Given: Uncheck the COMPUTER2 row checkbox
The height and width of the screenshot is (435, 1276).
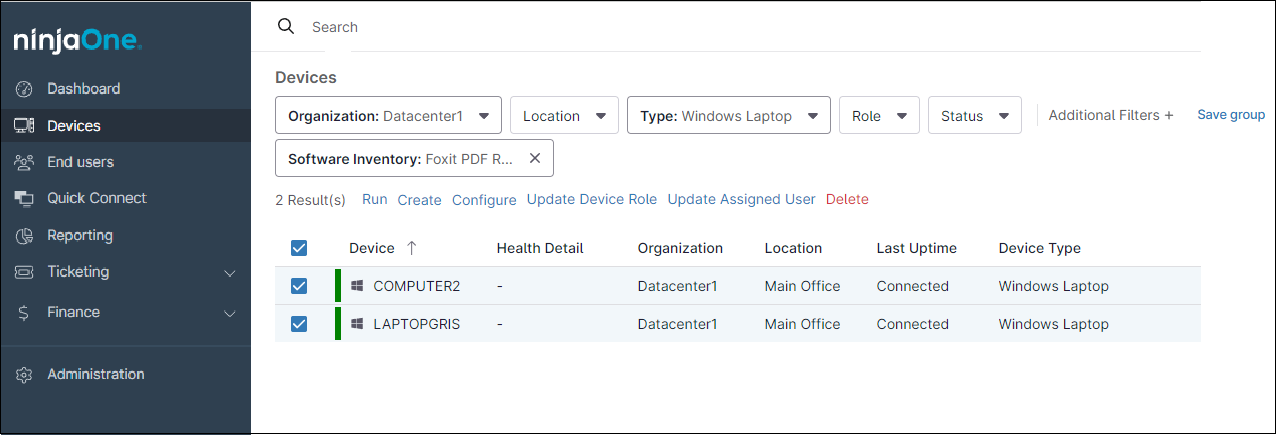Looking at the screenshot, I should (298, 286).
